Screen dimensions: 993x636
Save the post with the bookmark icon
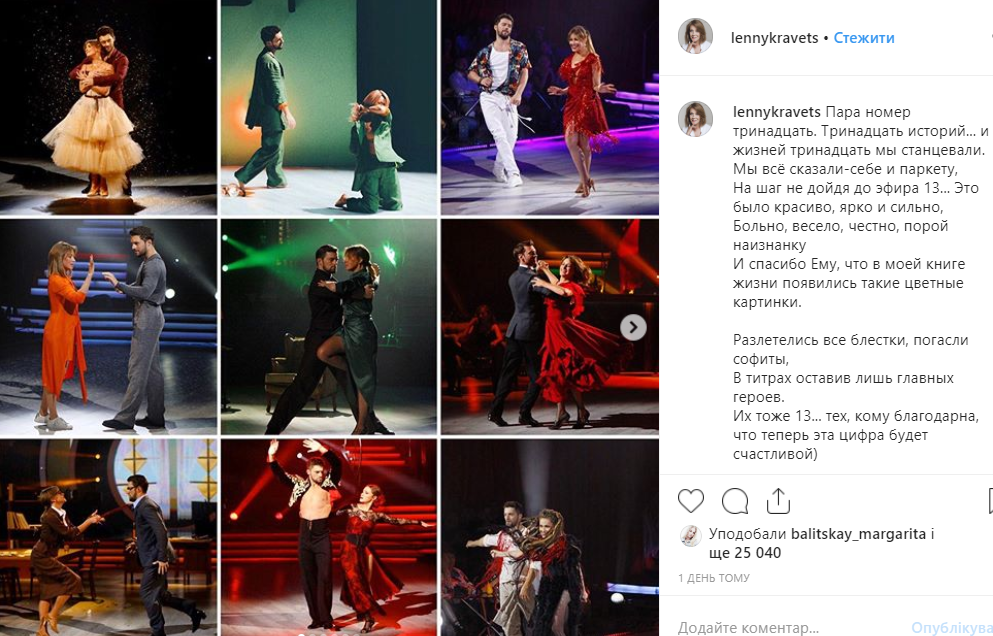pyautogui.click(x=990, y=501)
